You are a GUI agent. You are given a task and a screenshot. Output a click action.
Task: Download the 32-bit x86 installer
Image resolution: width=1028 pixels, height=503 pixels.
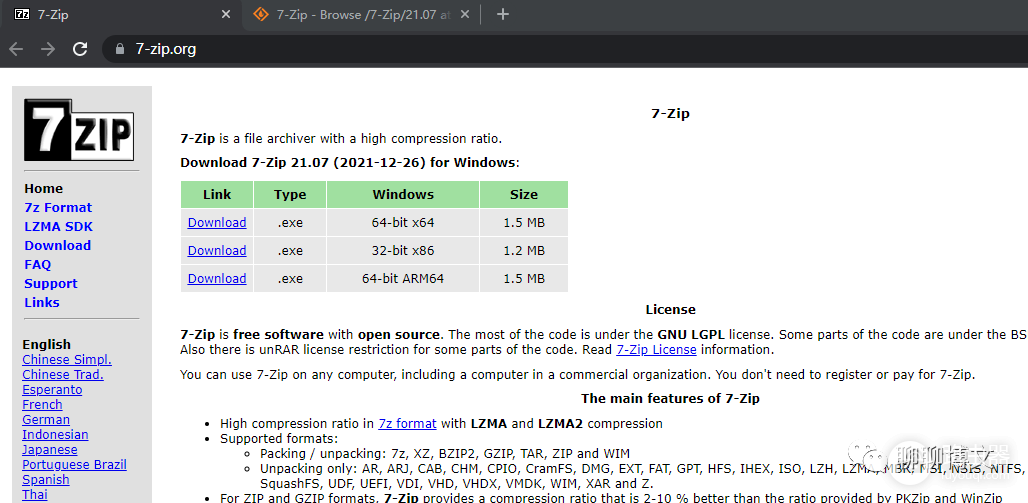point(217,251)
